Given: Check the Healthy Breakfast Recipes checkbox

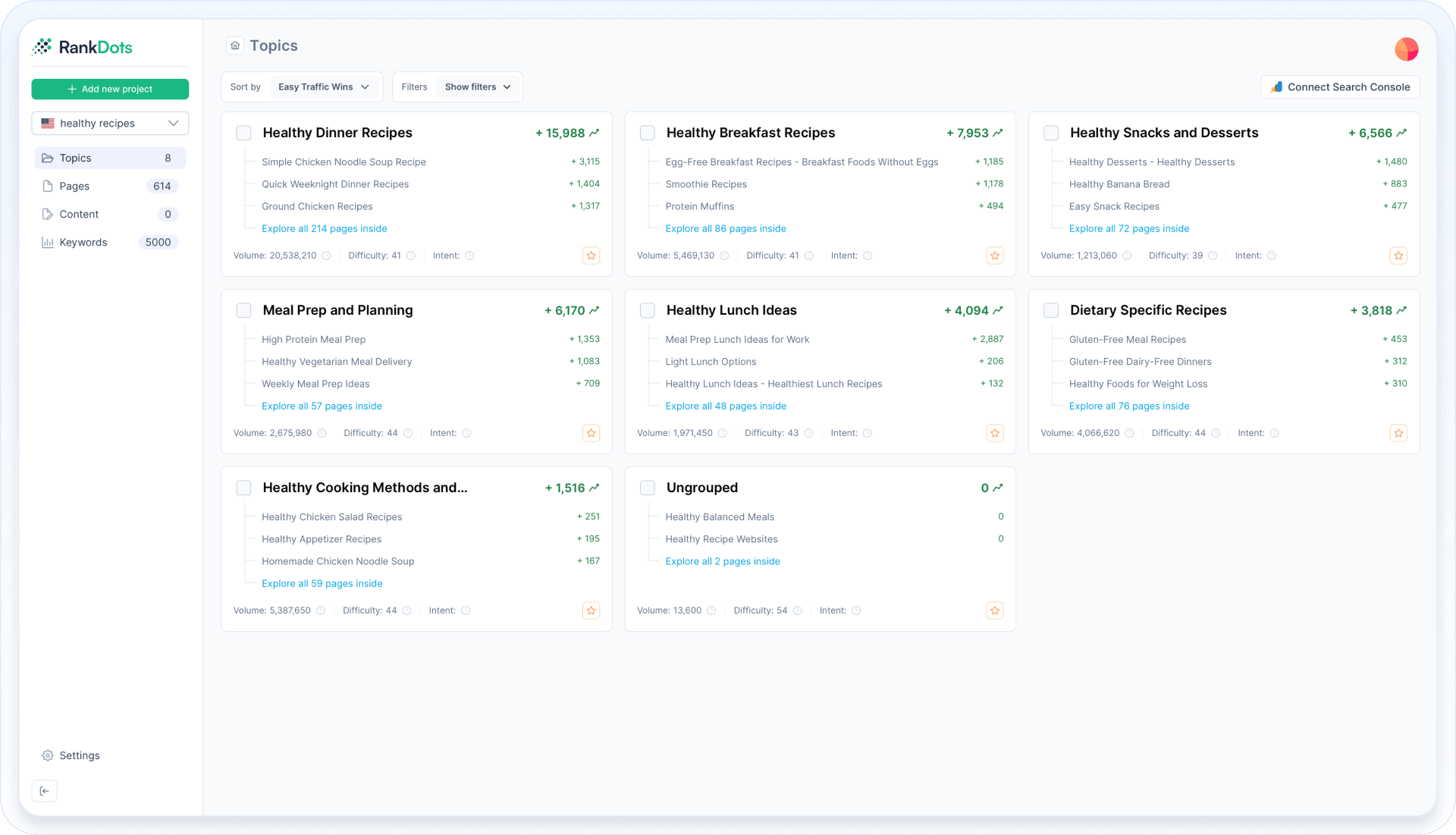Looking at the screenshot, I should pyautogui.click(x=647, y=133).
